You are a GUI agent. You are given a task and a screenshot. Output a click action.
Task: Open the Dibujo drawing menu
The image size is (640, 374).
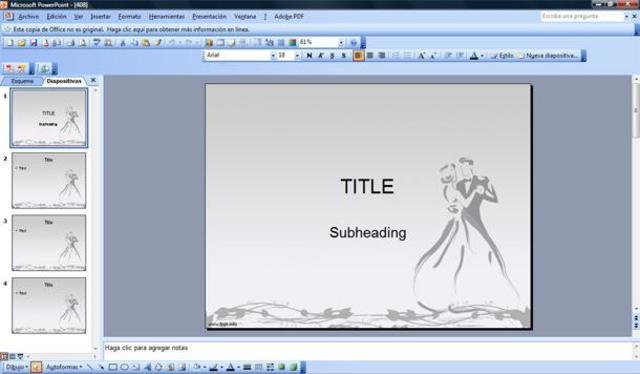pyautogui.click(x=16, y=367)
